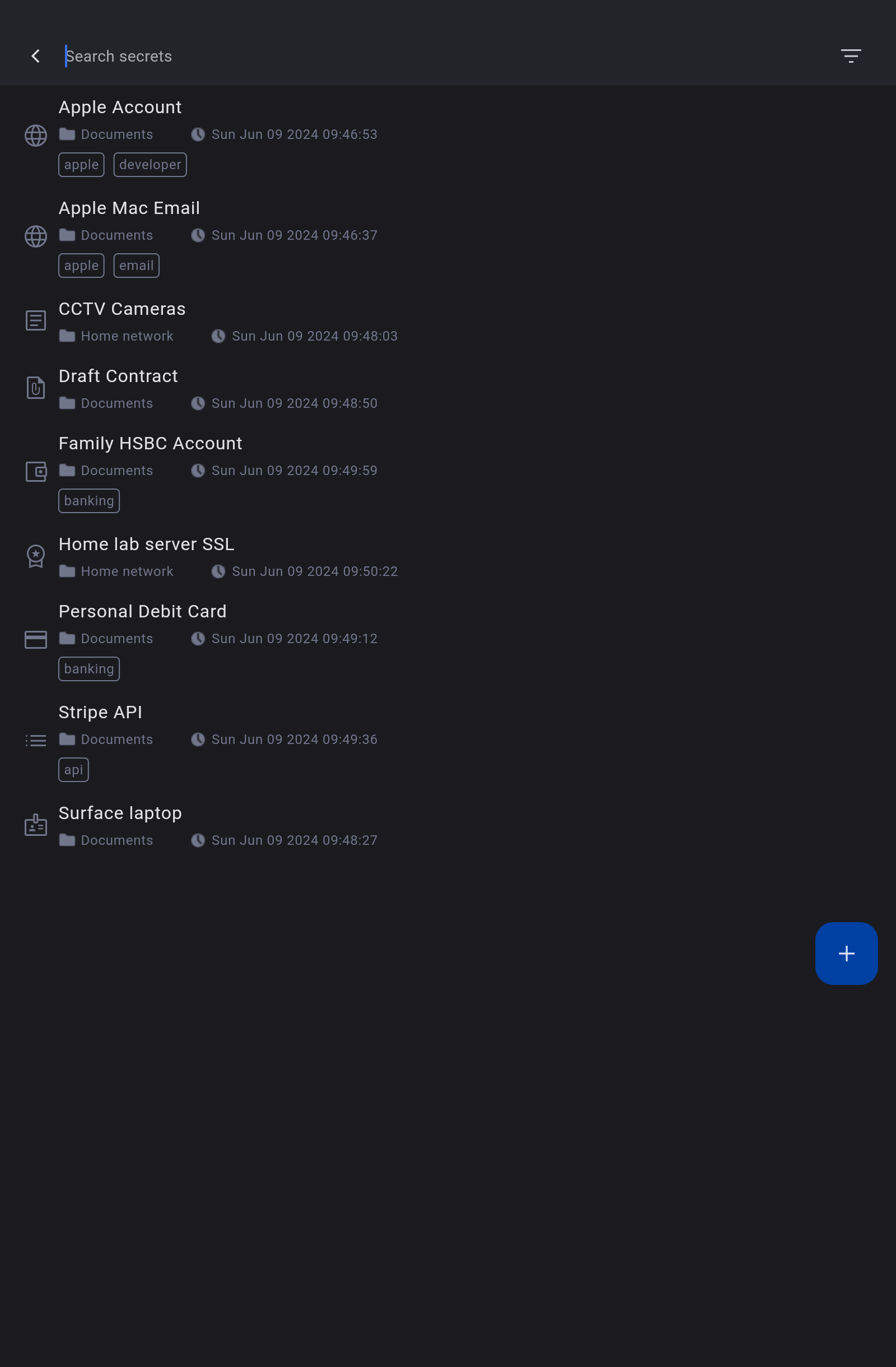
Task: Open the Stripe API secret entry
Action: [447, 741]
